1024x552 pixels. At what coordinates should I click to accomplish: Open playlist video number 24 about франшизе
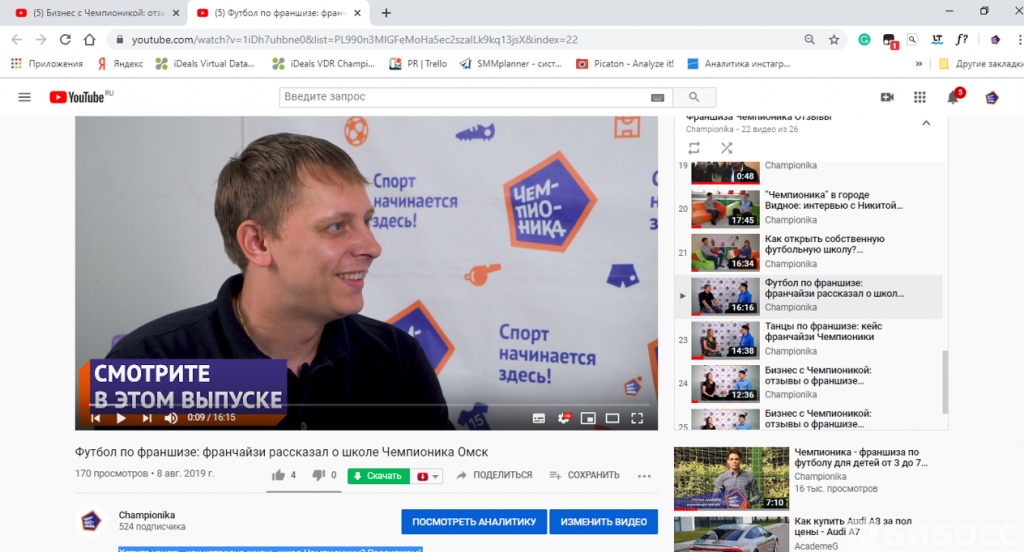810,383
